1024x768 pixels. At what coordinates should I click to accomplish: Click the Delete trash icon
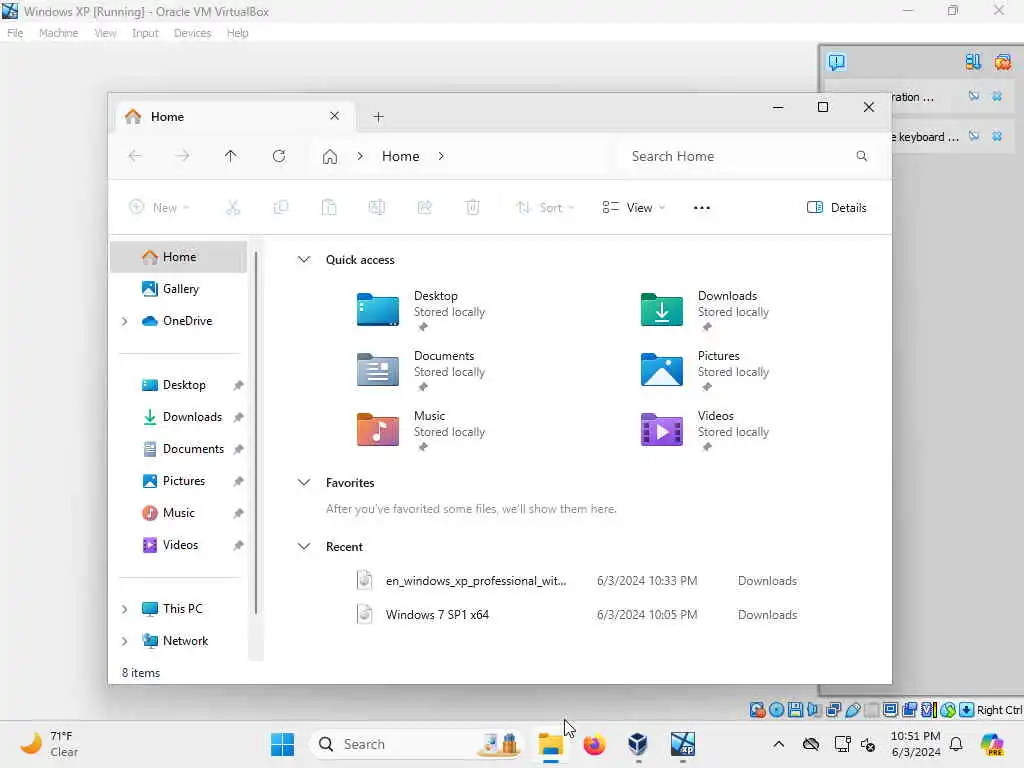click(x=472, y=208)
